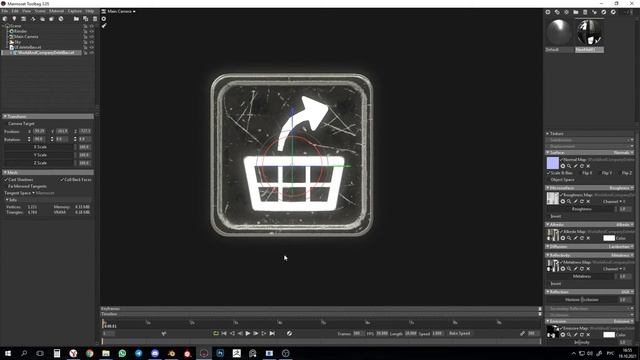640x360 pixels.
Task: Select the Render item in scene tree
Action: [20, 31]
